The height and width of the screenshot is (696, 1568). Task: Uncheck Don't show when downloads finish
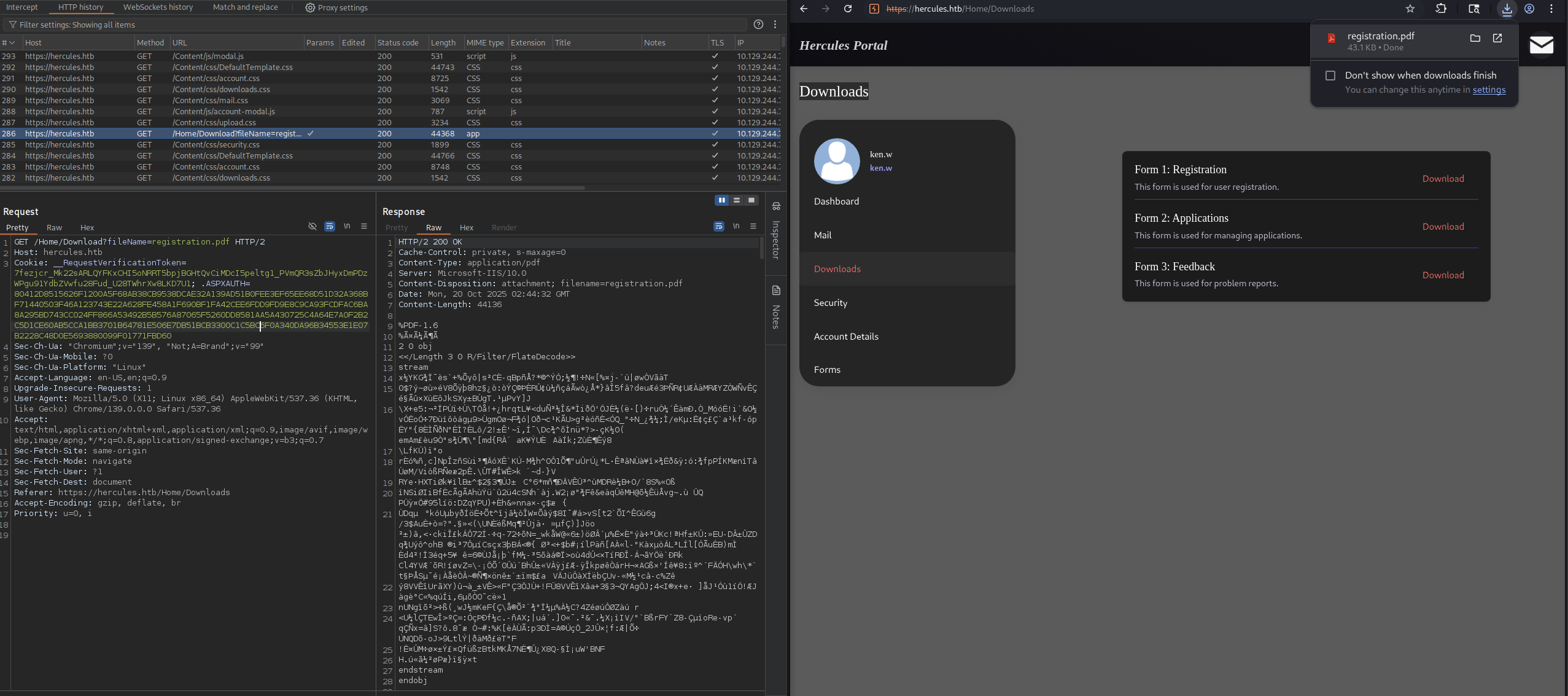point(1330,75)
